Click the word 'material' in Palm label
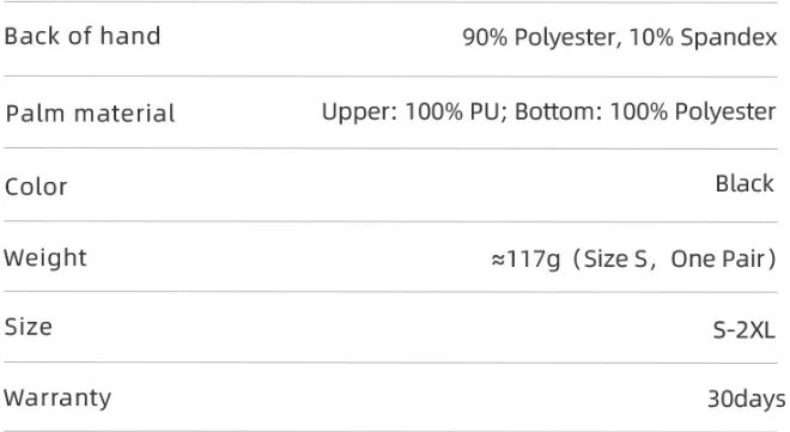The height and width of the screenshot is (432, 790). pos(124,112)
